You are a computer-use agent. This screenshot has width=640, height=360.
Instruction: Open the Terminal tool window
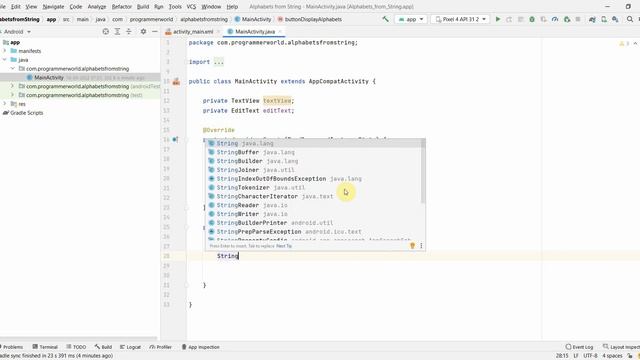(45, 347)
